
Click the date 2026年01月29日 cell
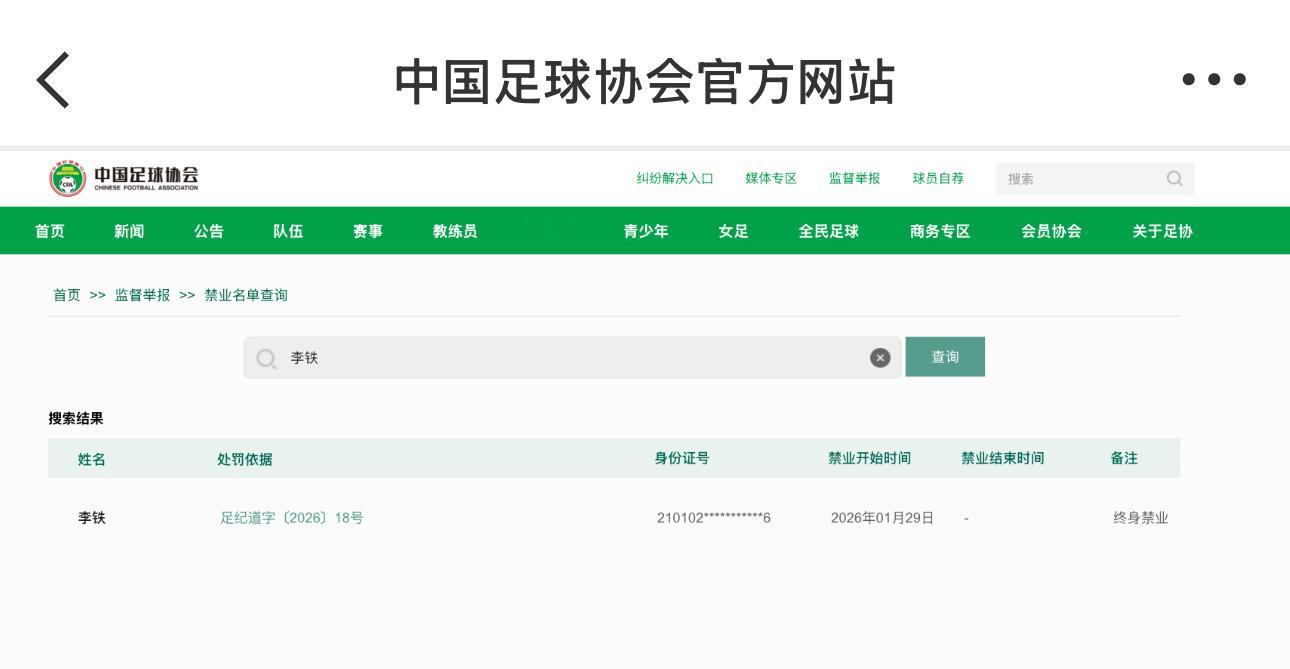click(882, 518)
